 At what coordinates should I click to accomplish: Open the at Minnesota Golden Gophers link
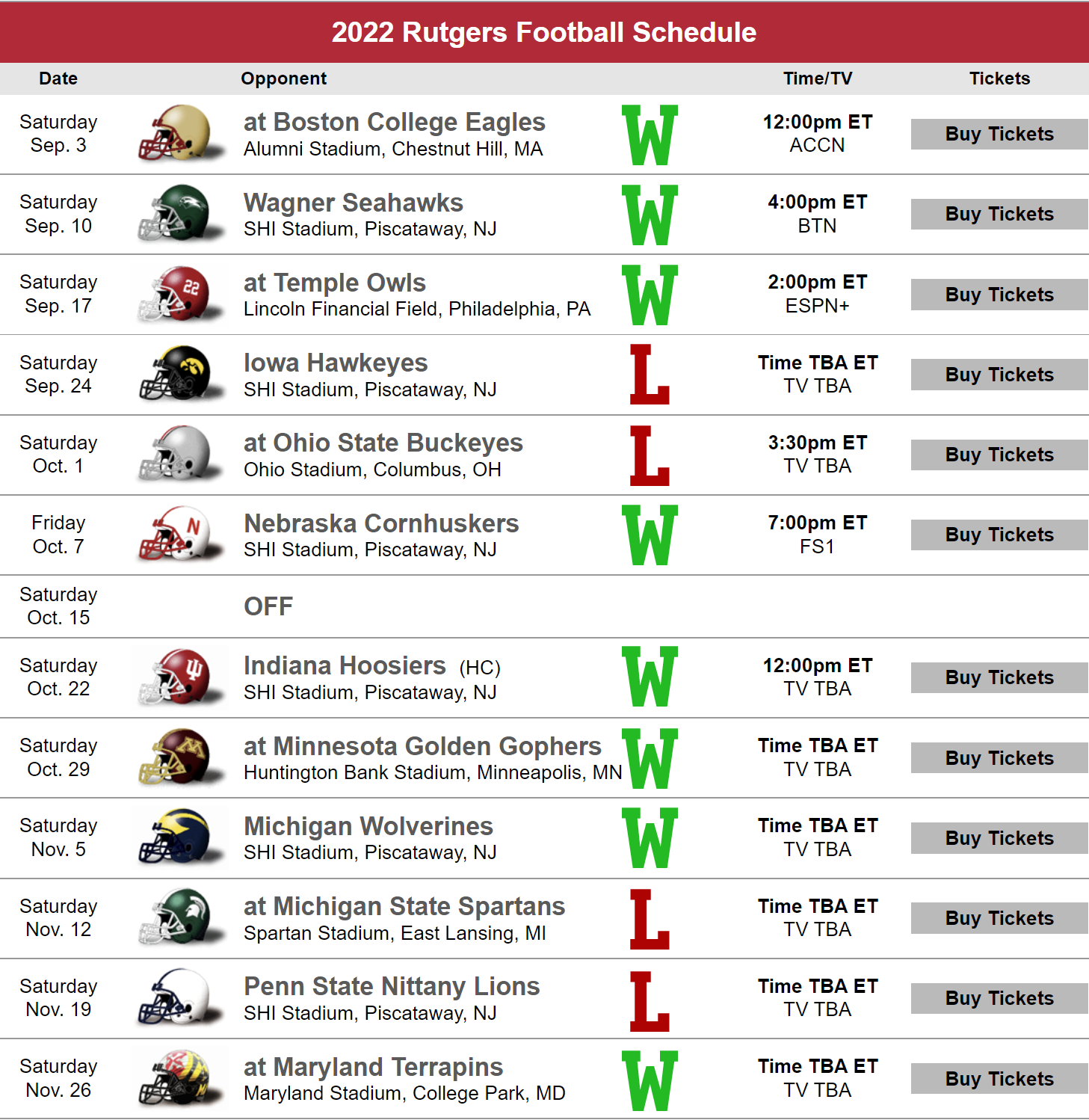(x=422, y=746)
